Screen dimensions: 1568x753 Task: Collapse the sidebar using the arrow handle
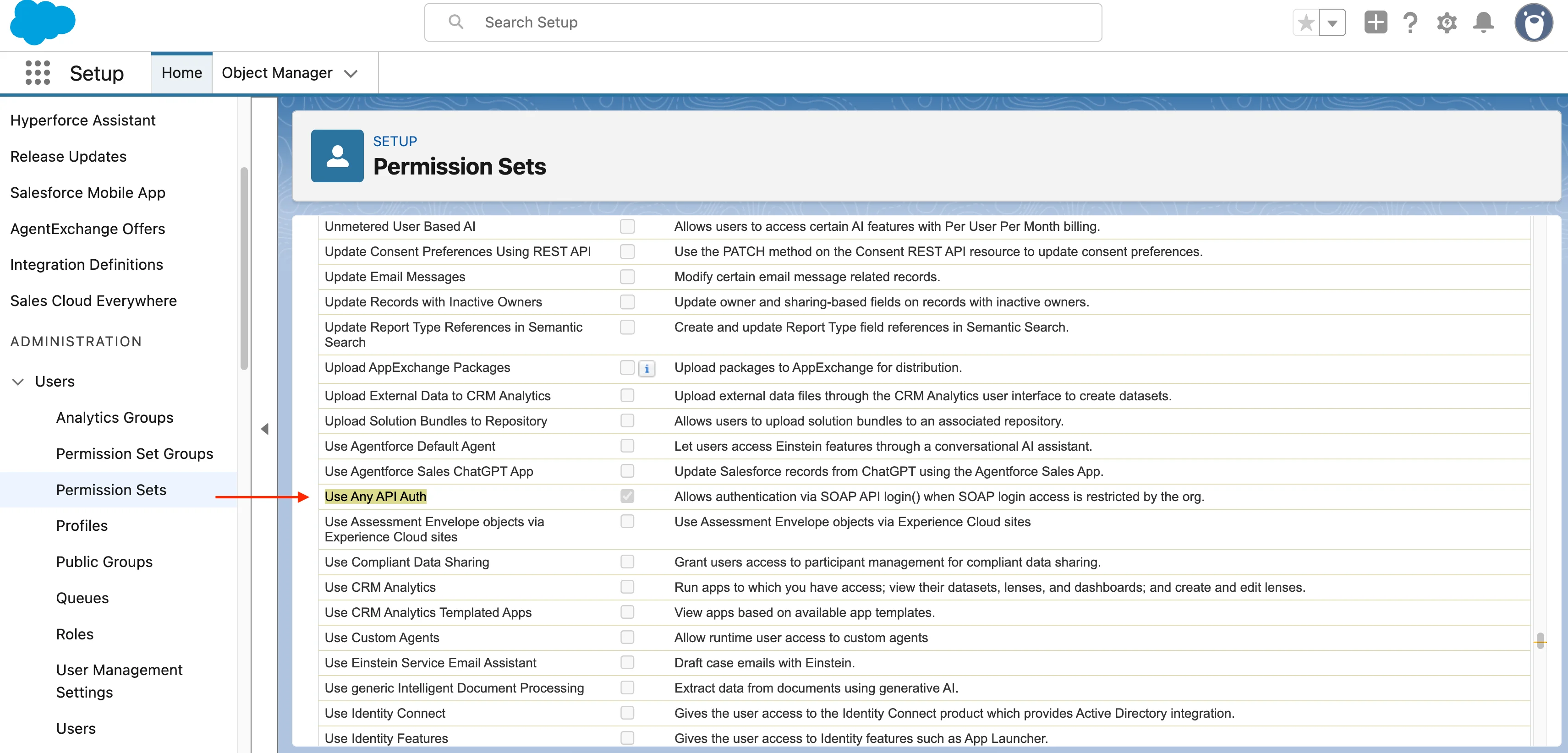click(265, 430)
